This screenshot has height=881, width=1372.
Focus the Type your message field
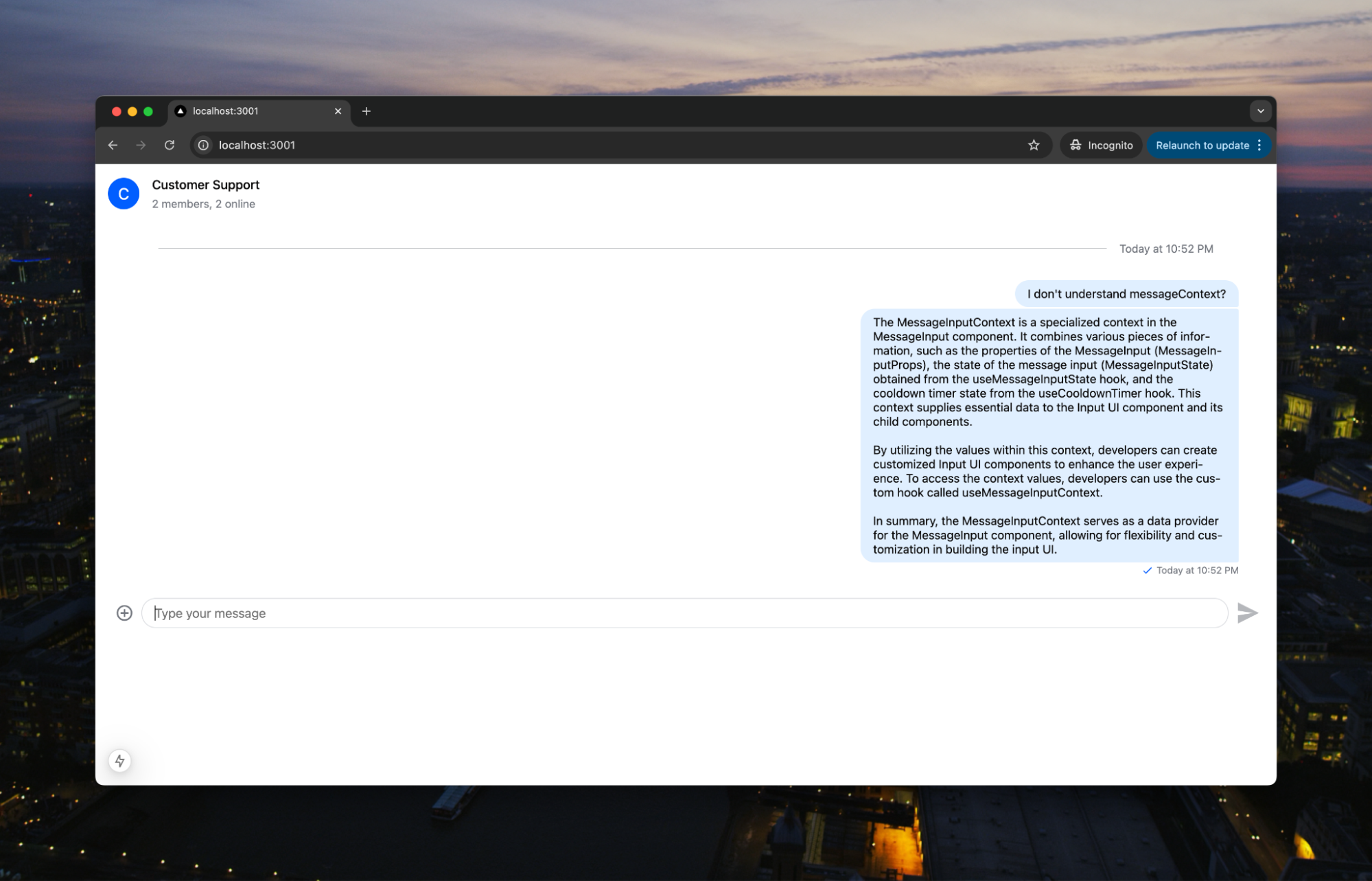point(684,613)
